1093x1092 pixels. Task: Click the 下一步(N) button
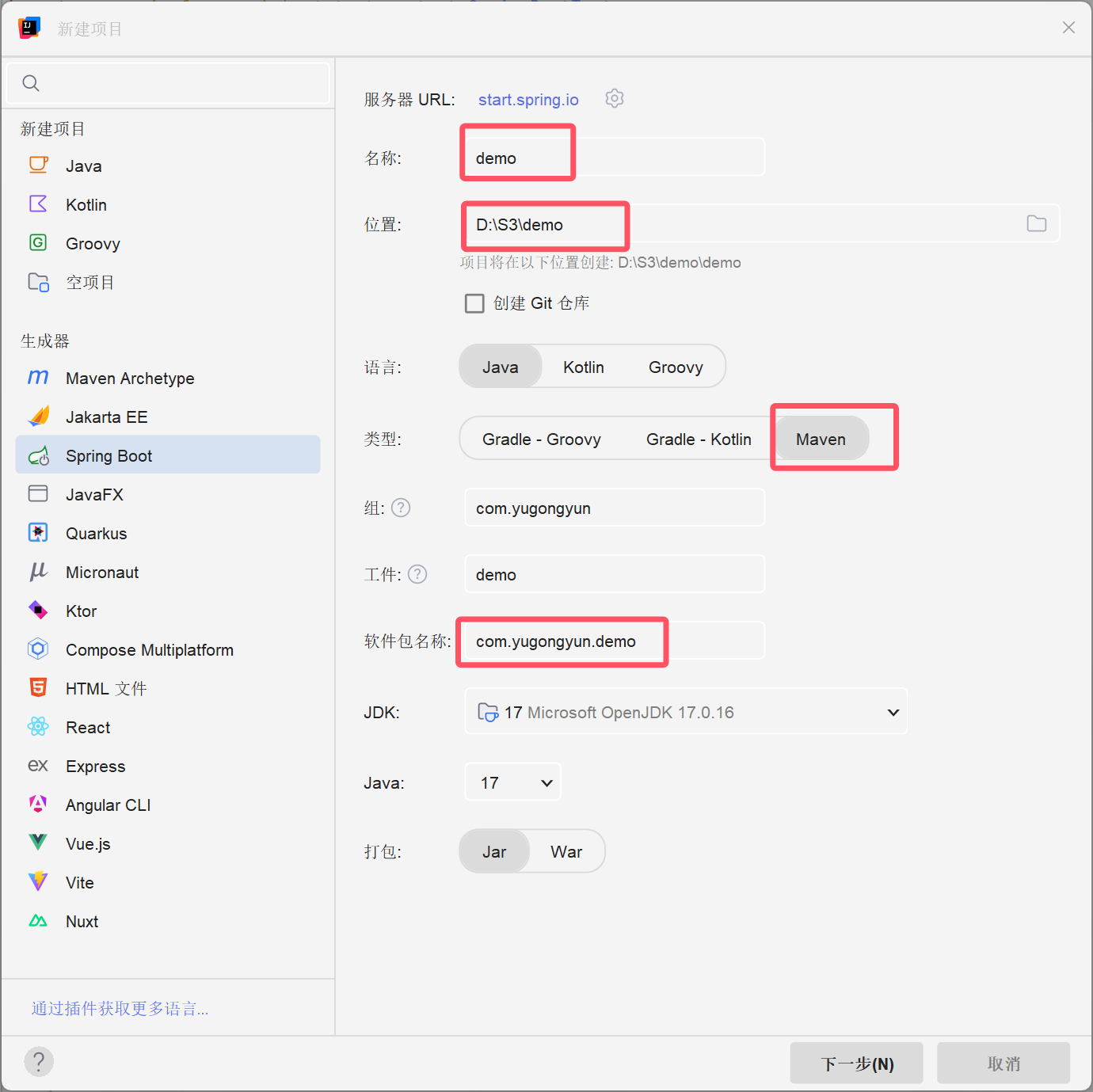pos(856,1062)
